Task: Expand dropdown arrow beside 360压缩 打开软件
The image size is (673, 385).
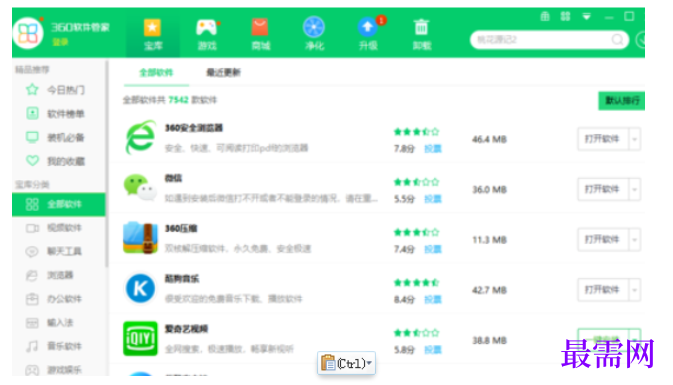Action: pyautogui.click(x=634, y=239)
